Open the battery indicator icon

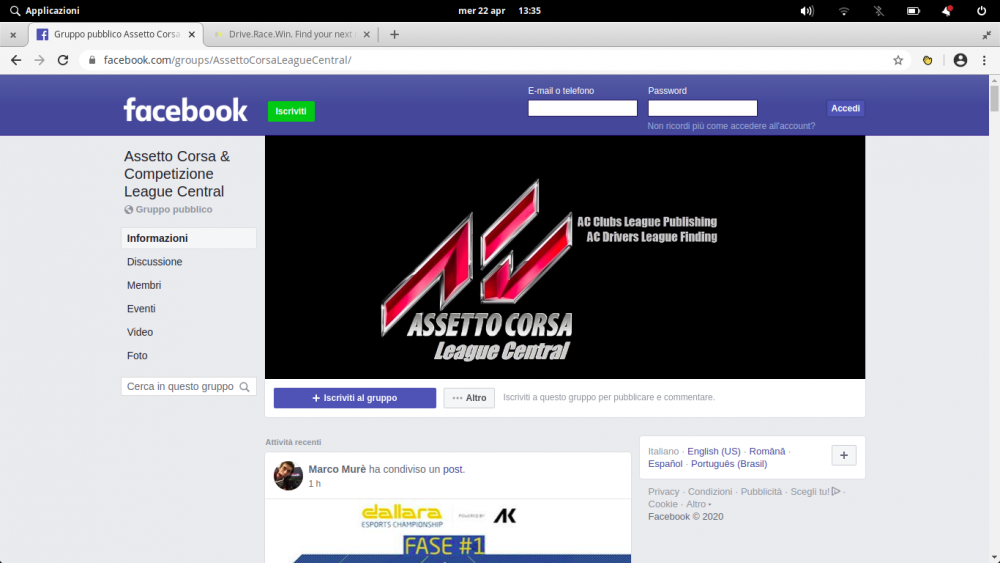pos(913,11)
